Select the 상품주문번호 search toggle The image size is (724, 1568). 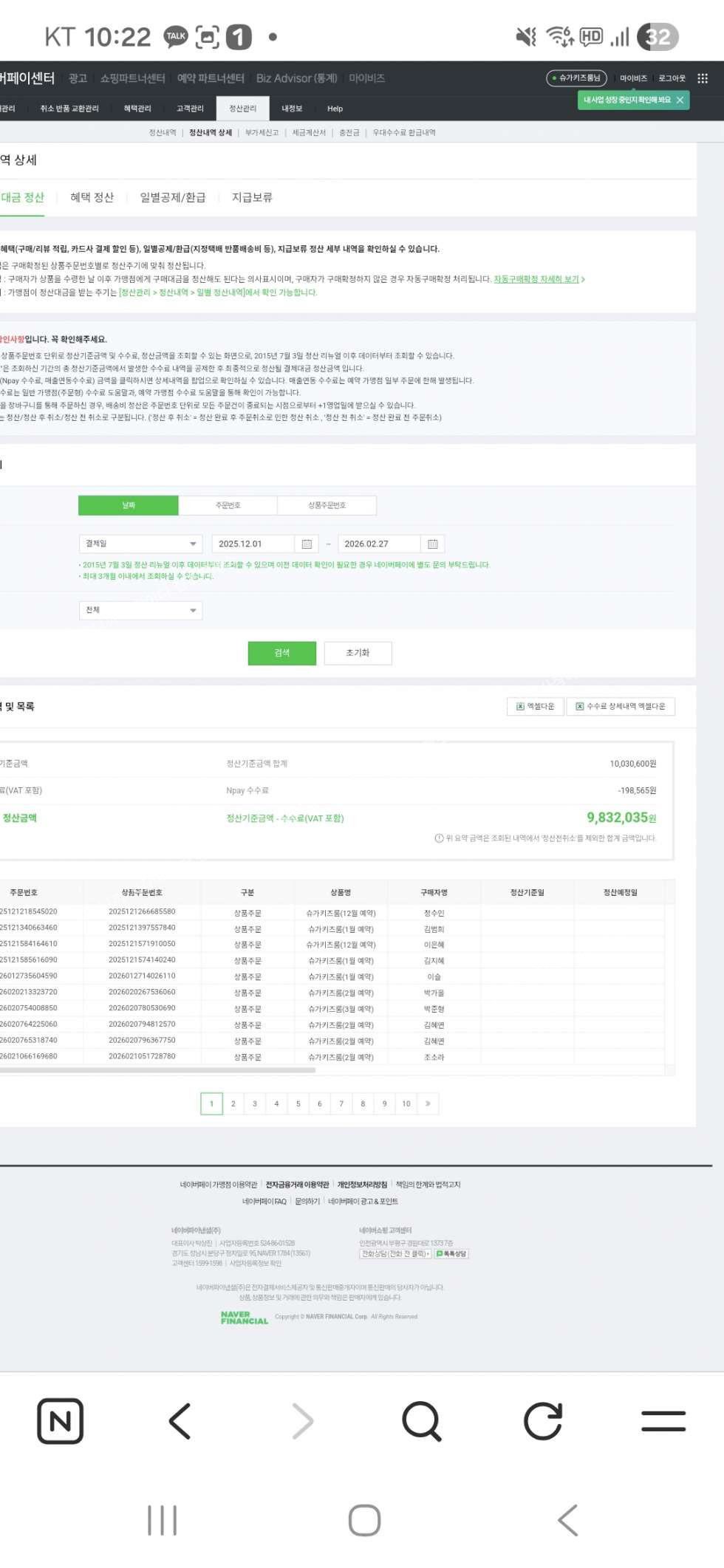(x=327, y=505)
